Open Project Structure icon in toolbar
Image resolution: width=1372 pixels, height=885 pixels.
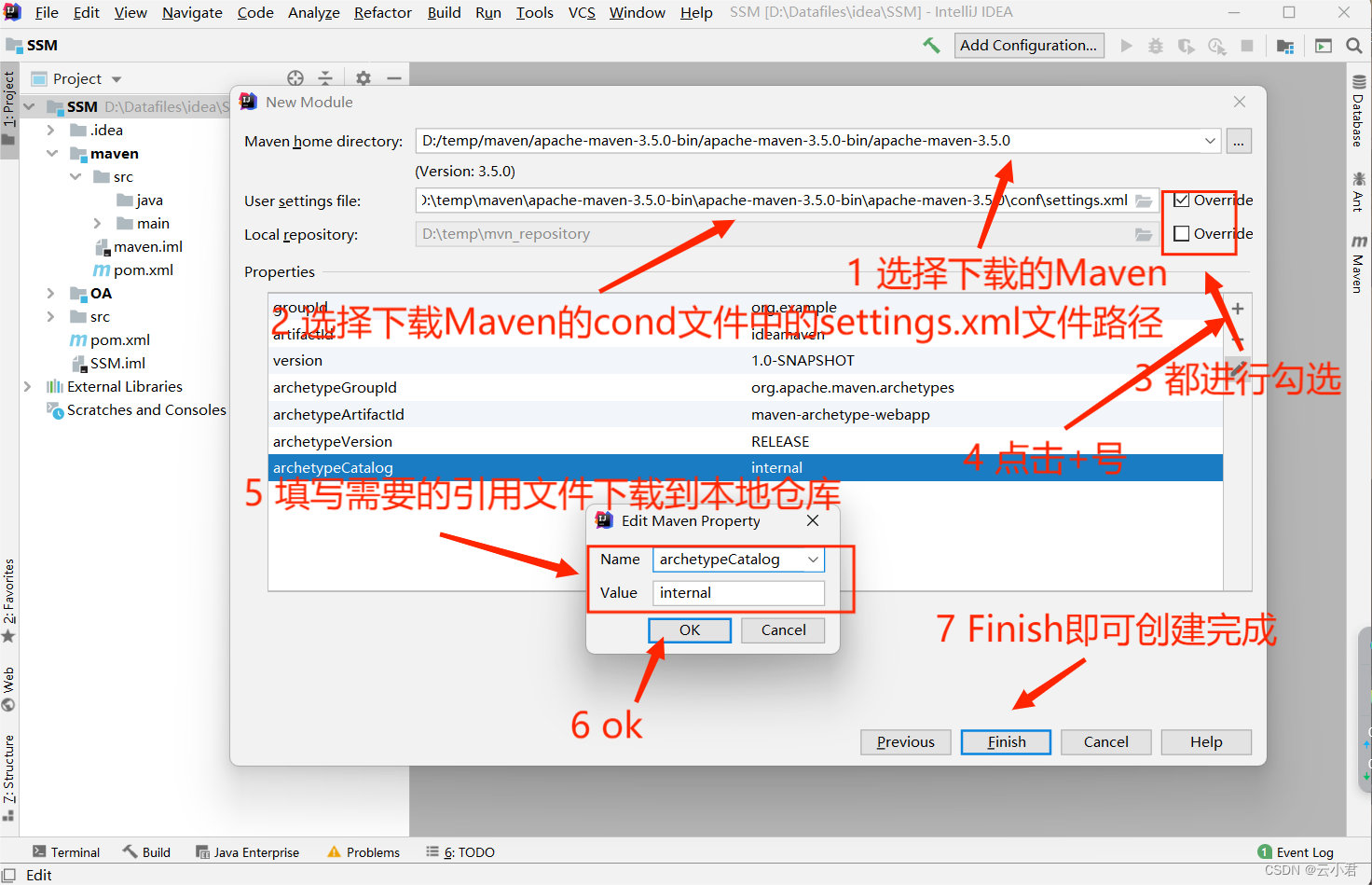1285,46
